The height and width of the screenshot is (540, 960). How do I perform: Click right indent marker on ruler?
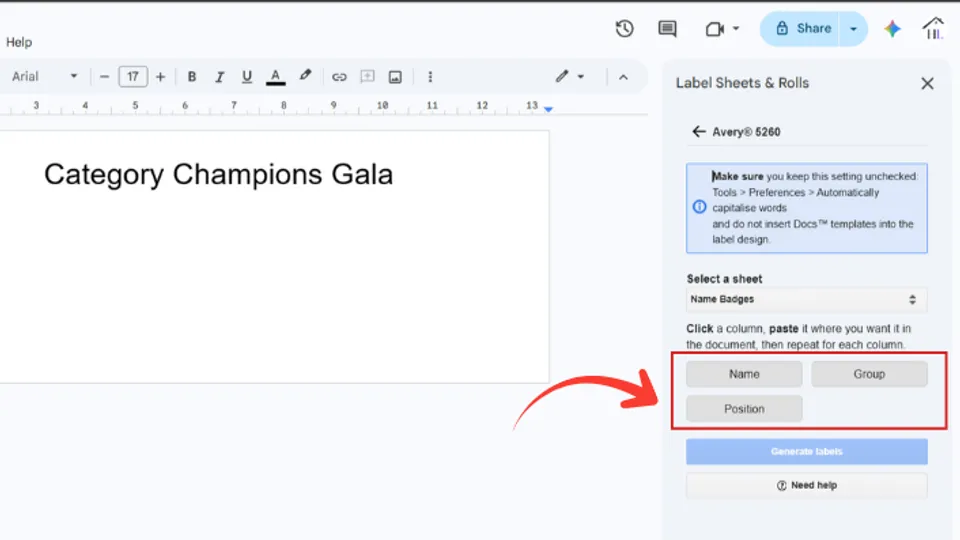[549, 108]
